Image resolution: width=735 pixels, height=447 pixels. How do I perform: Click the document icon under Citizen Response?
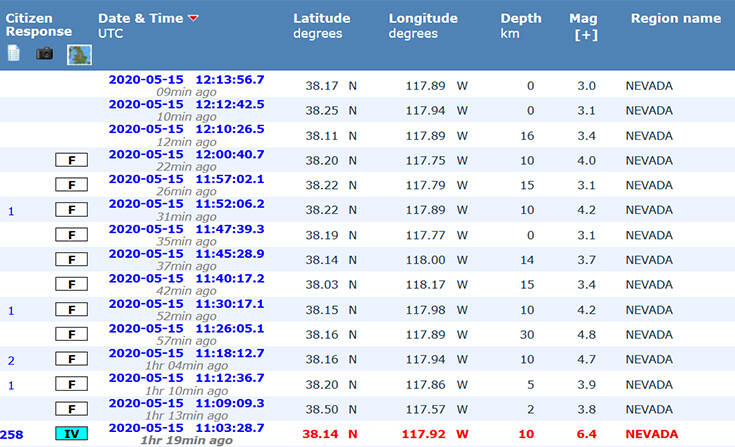click(14, 53)
